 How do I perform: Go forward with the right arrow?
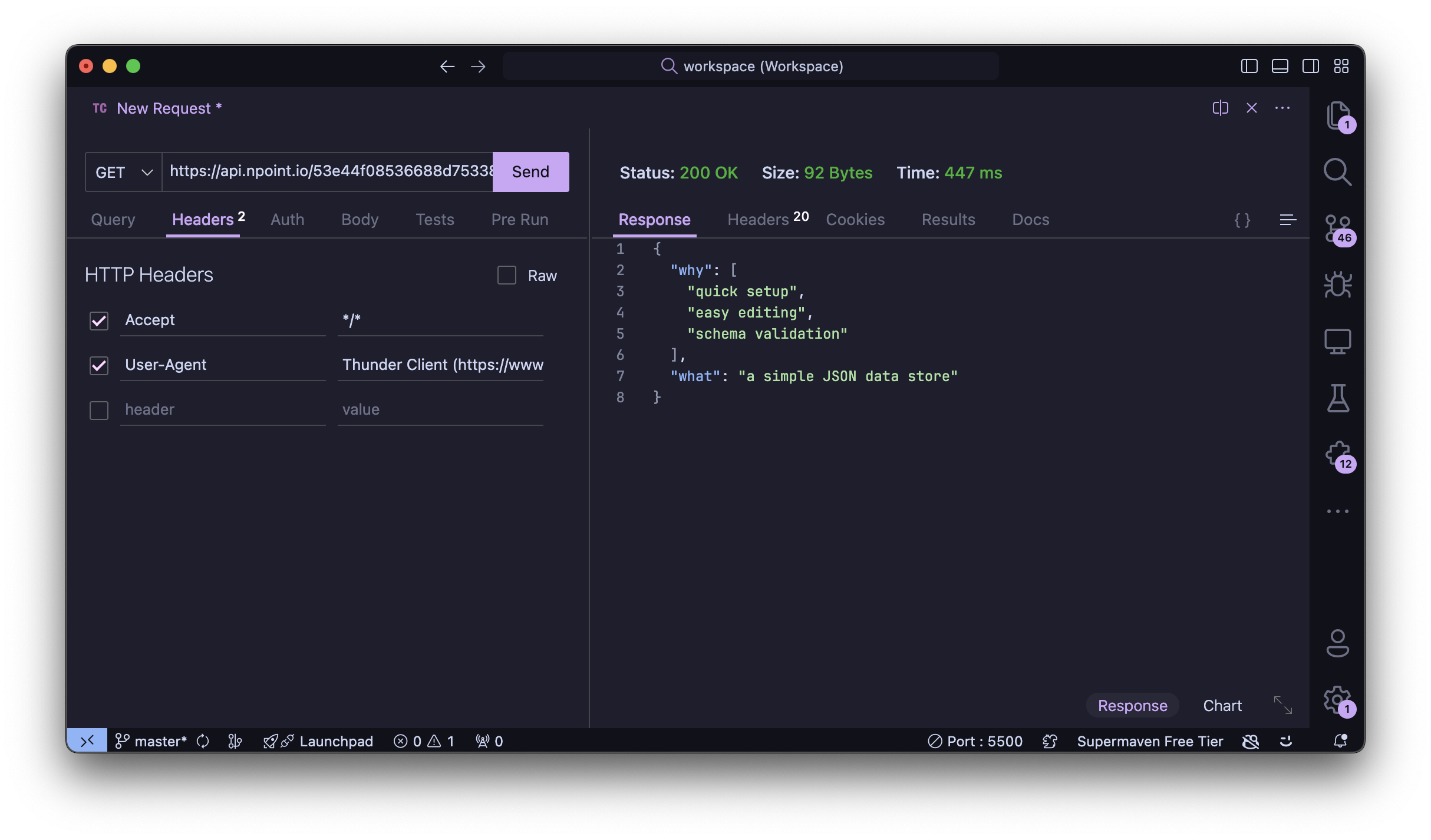click(x=478, y=67)
